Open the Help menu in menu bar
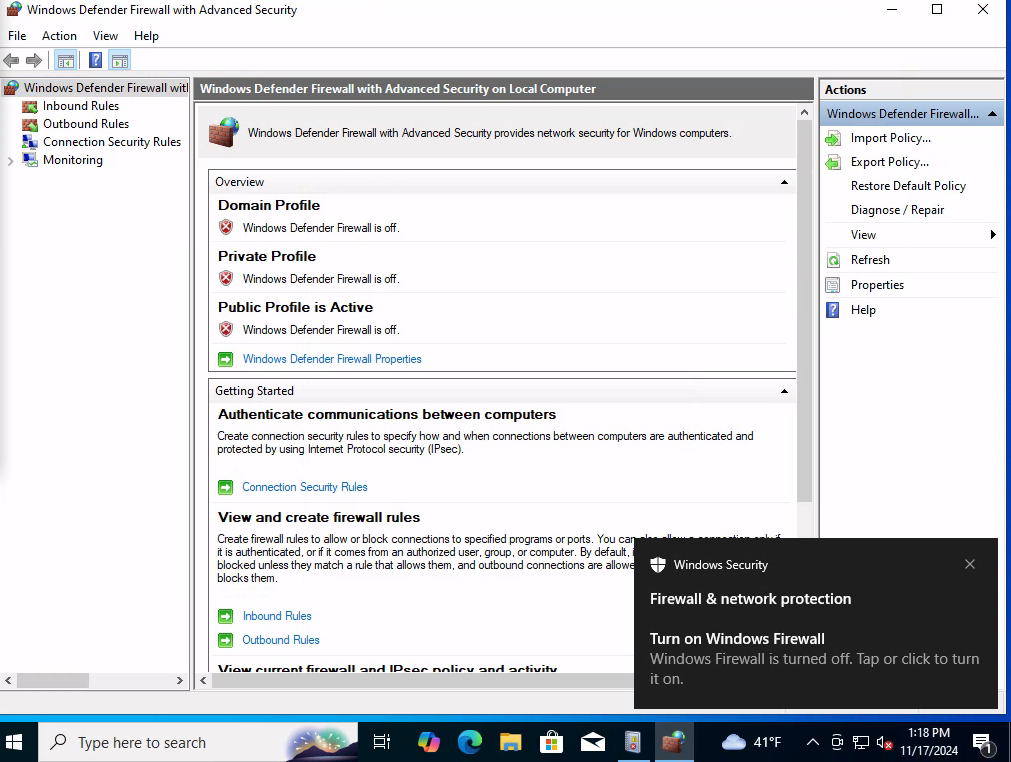The image size is (1011, 762). tap(146, 36)
